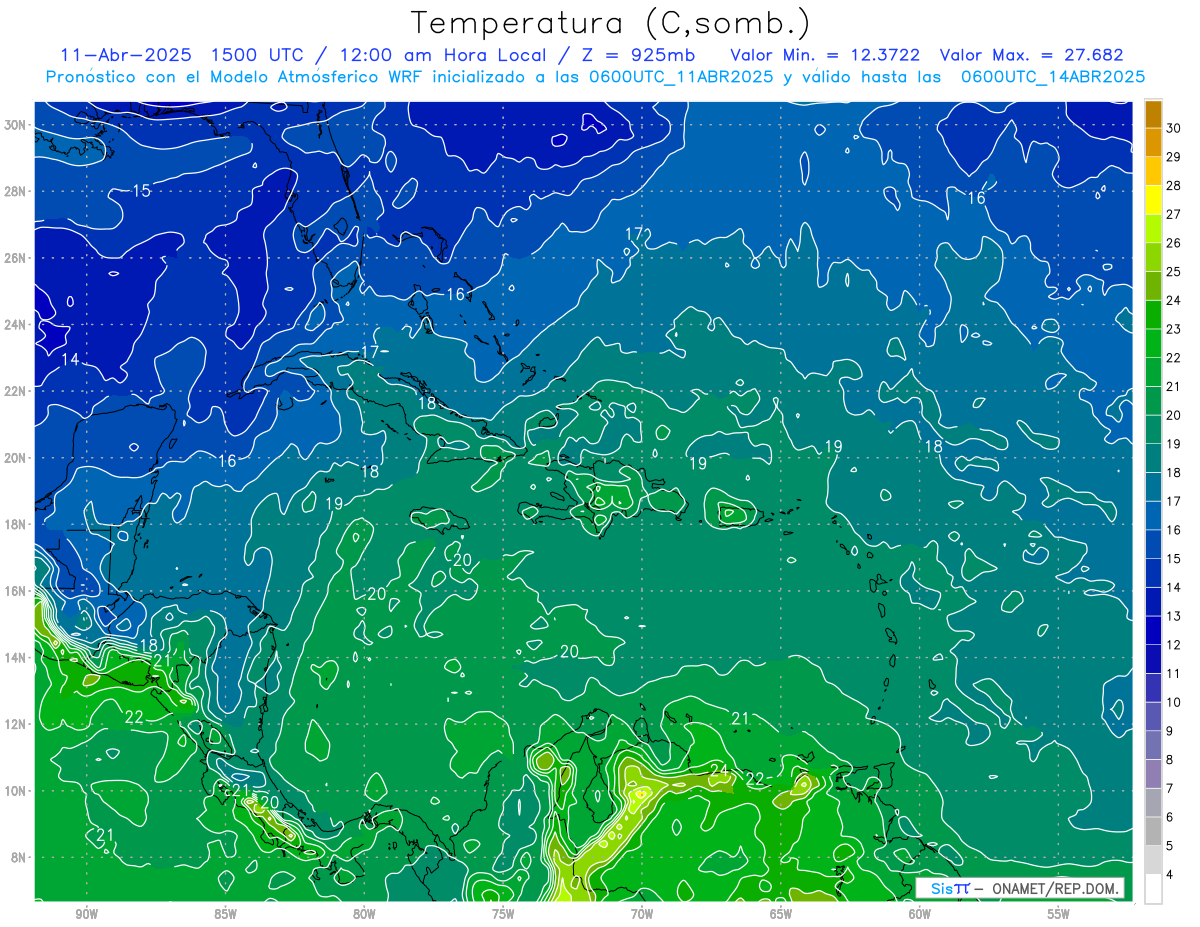
Task: Click the colorbar label "13"
Action: point(1174,616)
